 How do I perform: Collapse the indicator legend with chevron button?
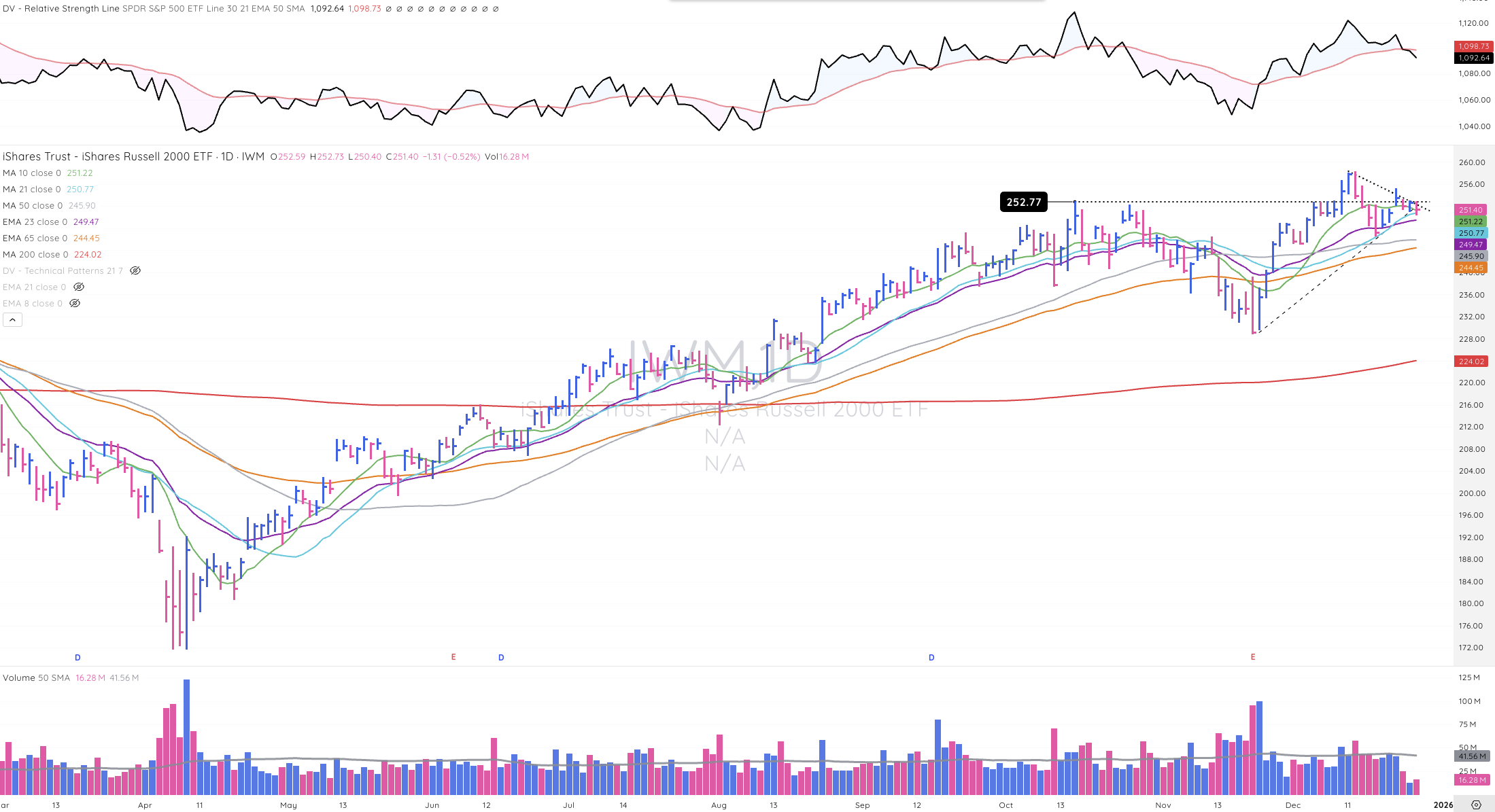12,320
